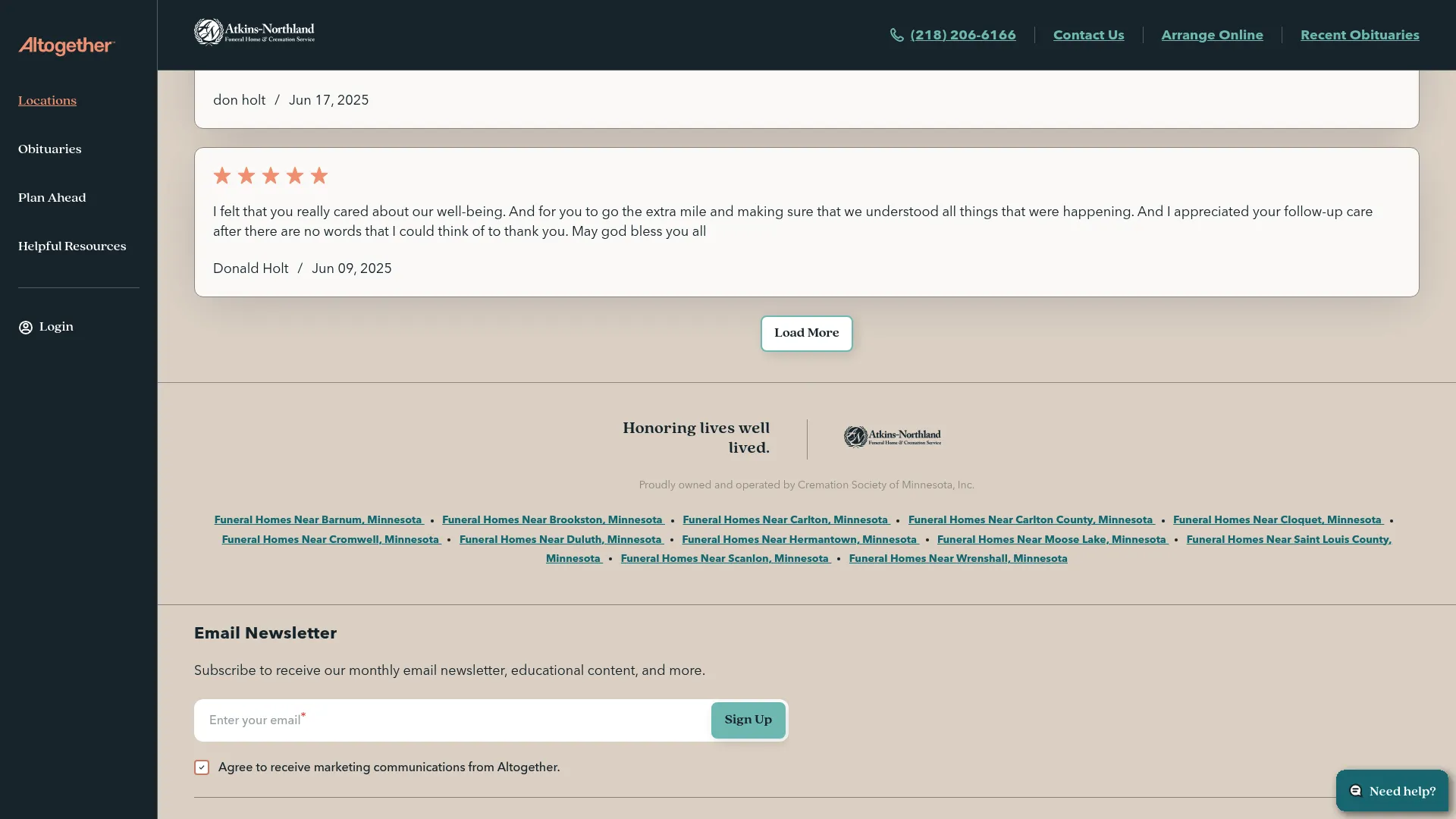Image resolution: width=1456 pixels, height=819 pixels.
Task: Click the Altogether logo in sidebar
Action: coord(67,46)
